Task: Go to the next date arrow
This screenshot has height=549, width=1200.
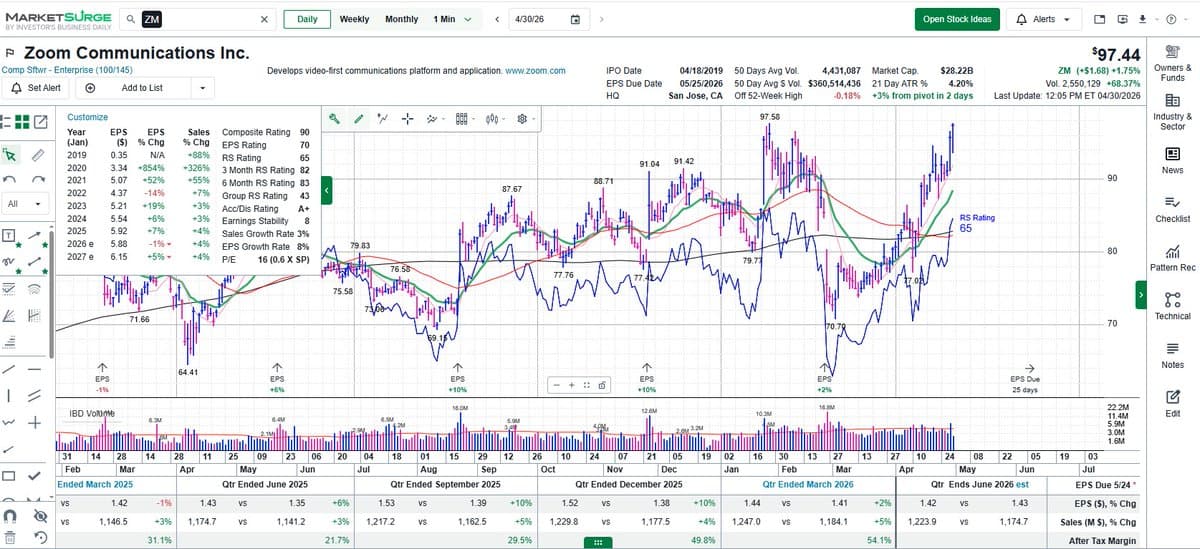Action: click(x=601, y=19)
